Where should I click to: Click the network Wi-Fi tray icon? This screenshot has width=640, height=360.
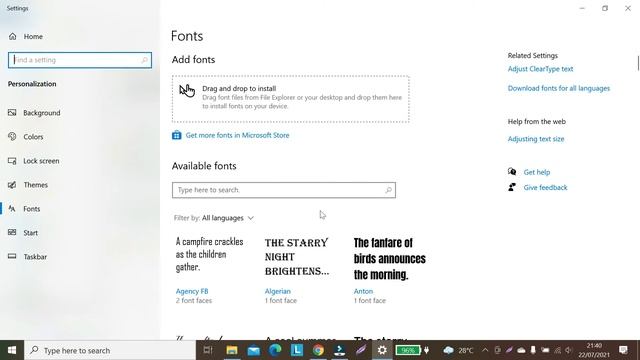557,350
